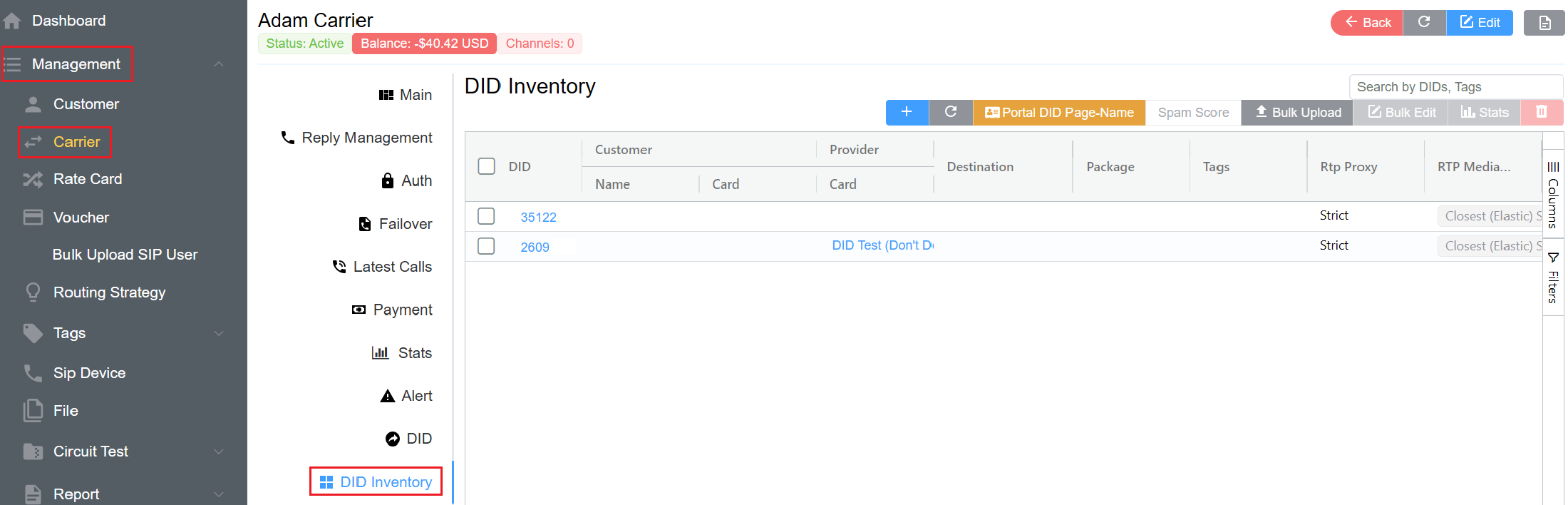The width and height of the screenshot is (1568, 505).
Task: Open the Filters side panel
Action: pyautogui.click(x=1553, y=277)
